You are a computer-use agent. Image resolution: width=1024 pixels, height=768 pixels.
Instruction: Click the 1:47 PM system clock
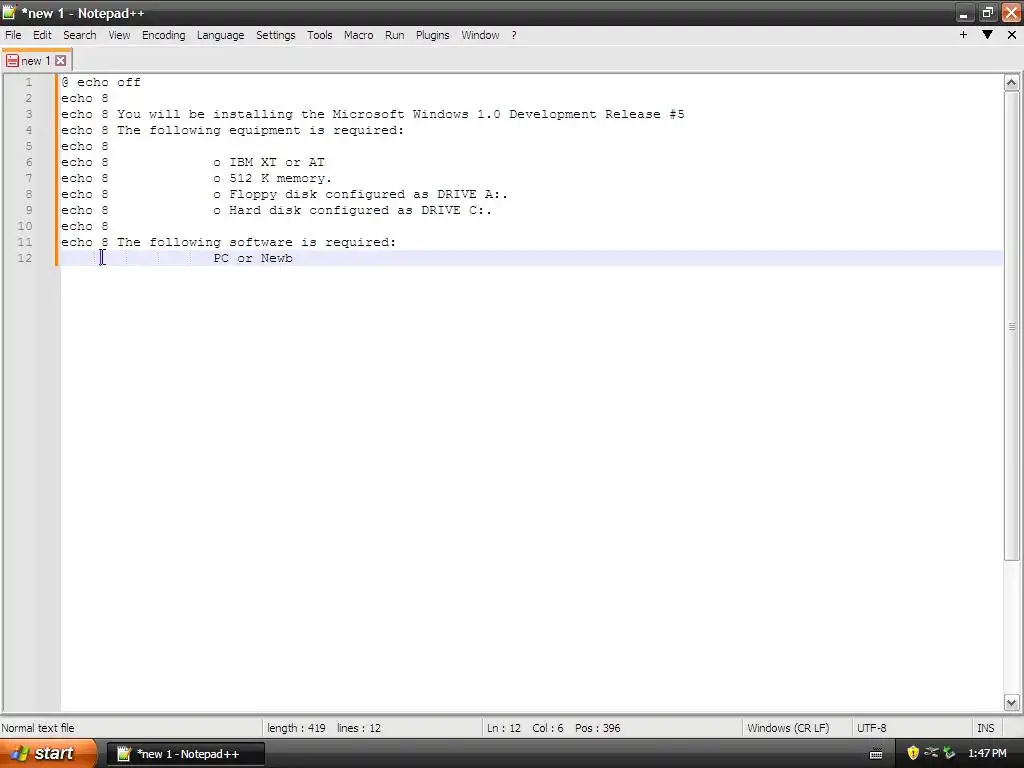987,754
